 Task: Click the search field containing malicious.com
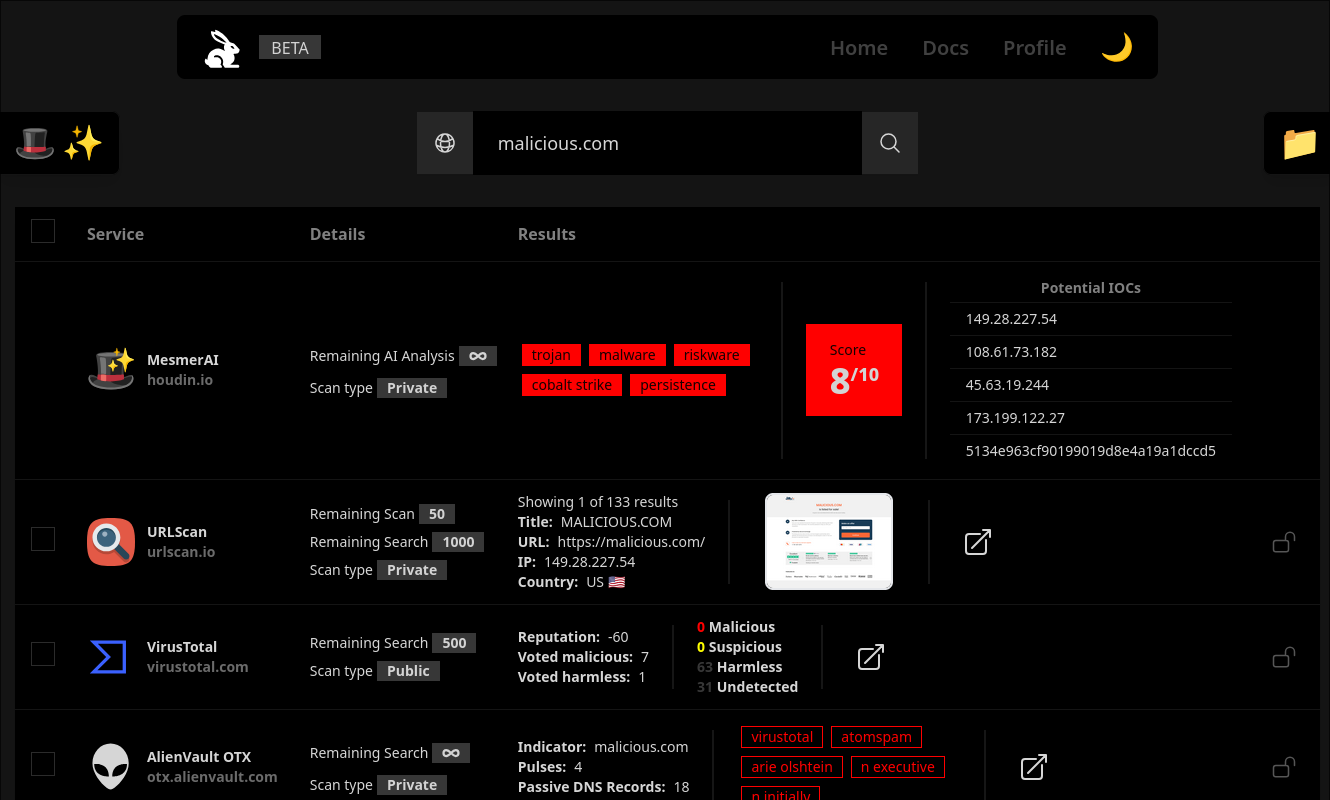[667, 143]
